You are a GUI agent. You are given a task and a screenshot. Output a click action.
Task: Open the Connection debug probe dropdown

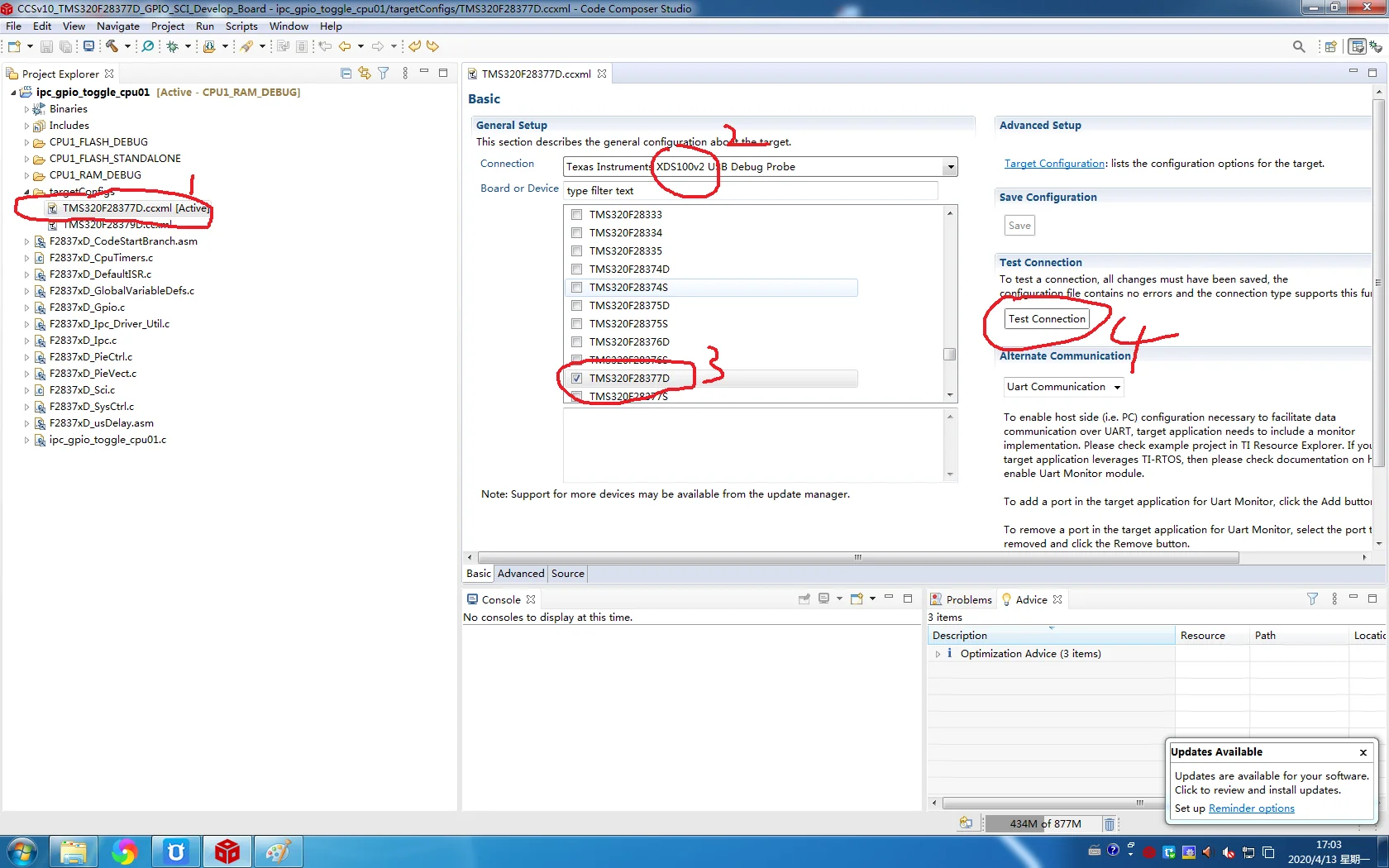coord(951,167)
